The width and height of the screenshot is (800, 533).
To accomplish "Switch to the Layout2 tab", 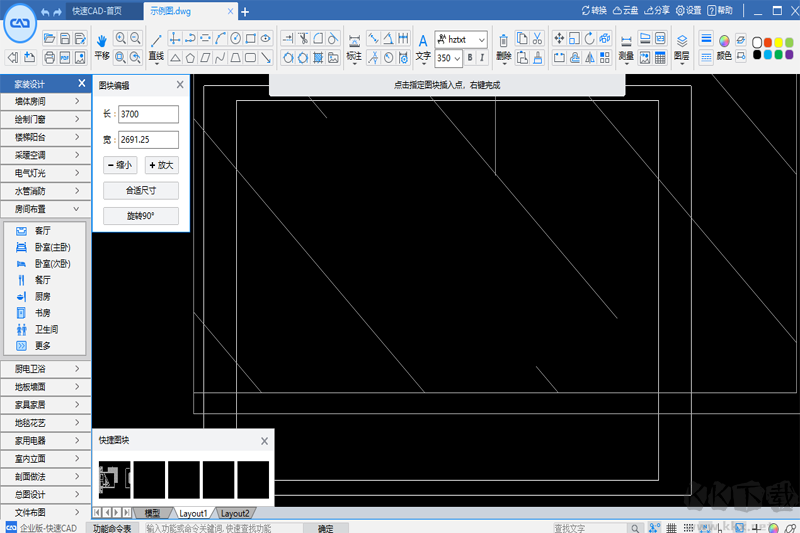I will point(235,513).
